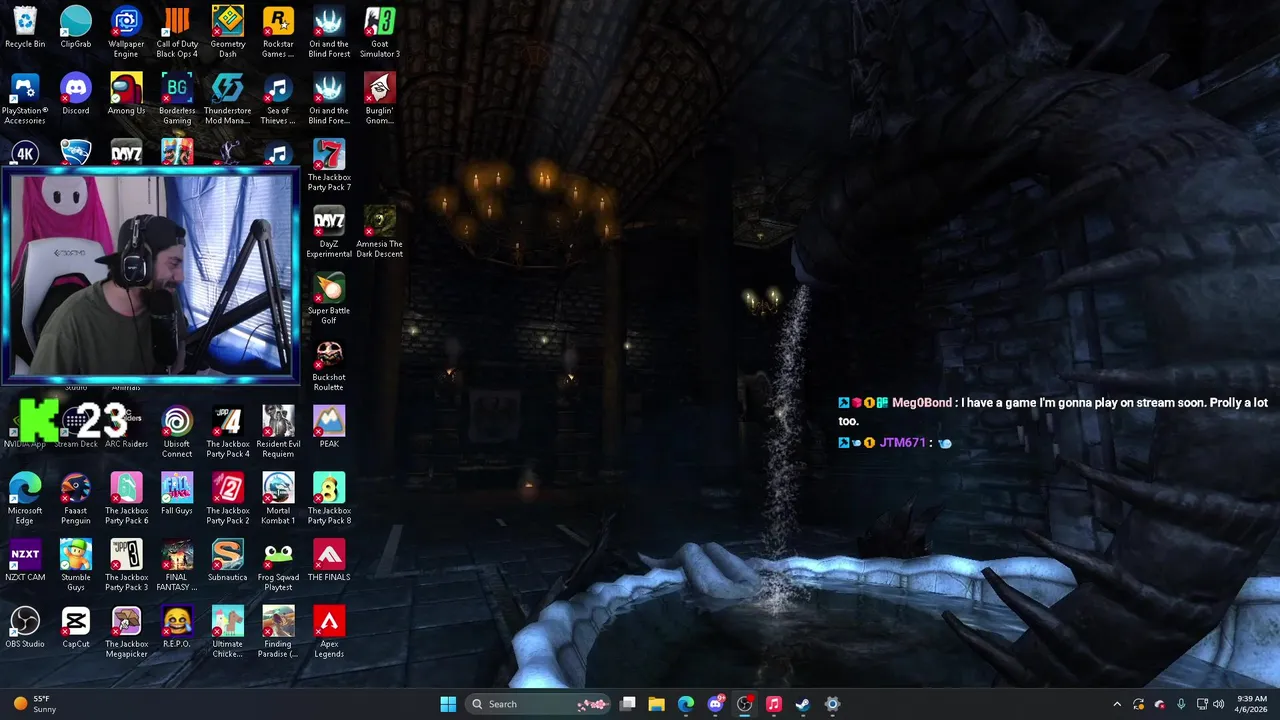The height and width of the screenshot is (720, 1280).
Task: Select the Frog Sqwad Playtest icon
Action: (x=278, y=566)
